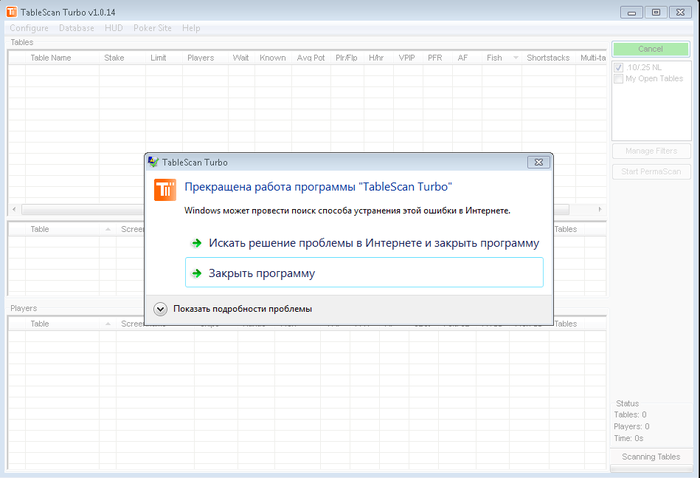
Task: Click the green Cancel button
Action: coord(650,49)
